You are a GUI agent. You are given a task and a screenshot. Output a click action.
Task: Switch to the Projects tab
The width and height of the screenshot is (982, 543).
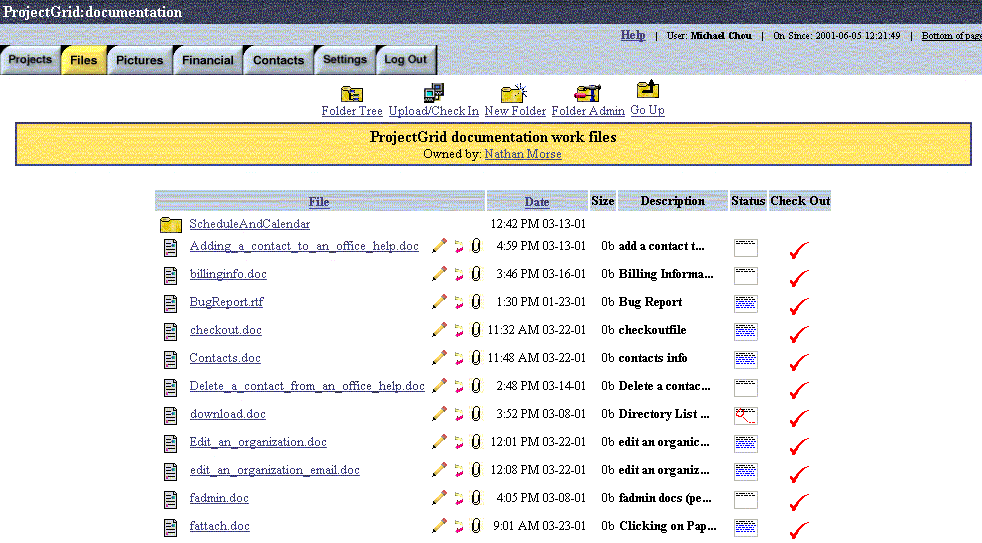(x=30, y=60)
